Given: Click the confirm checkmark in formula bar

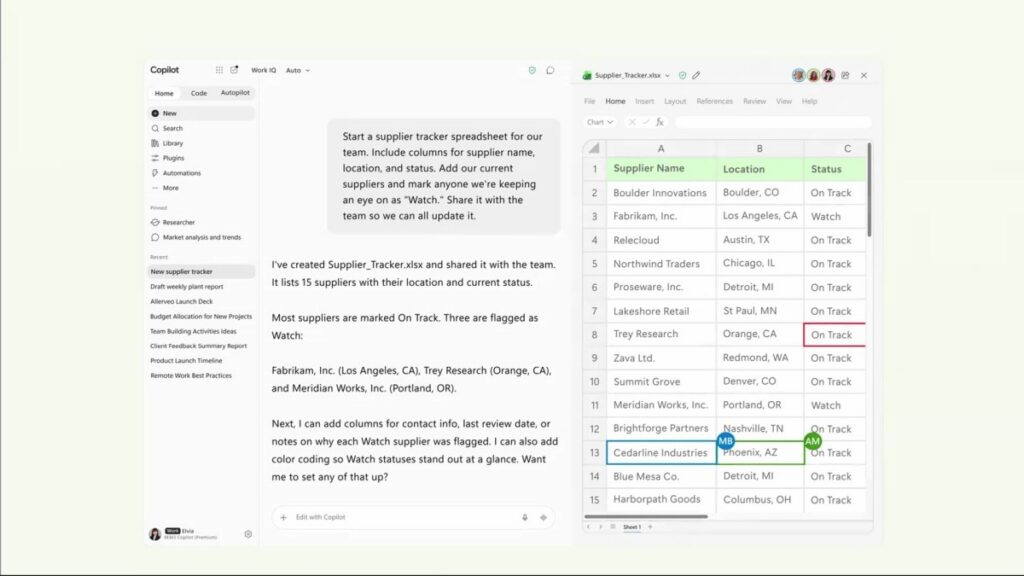Looking at the screenshot, I should (x=646, y=122).
